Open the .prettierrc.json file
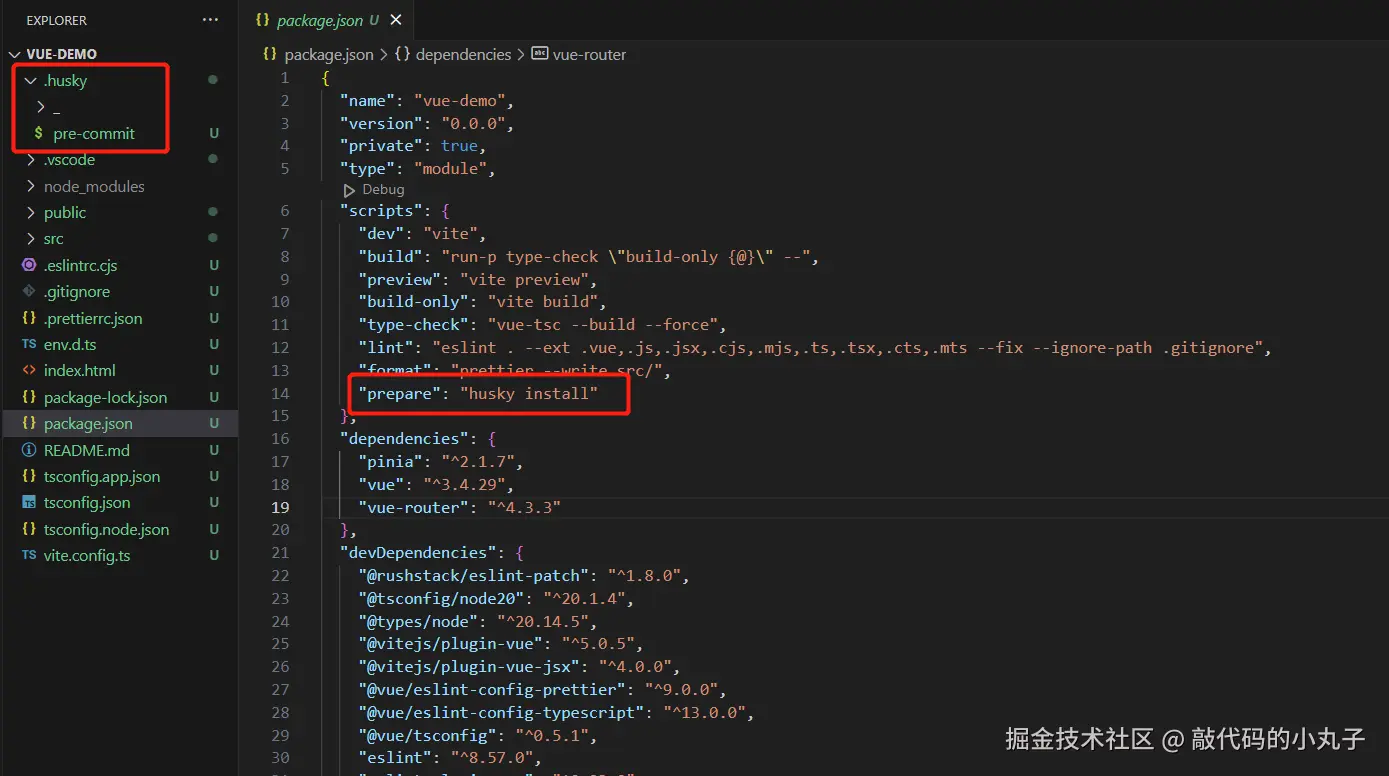The height and width of the screenshot is (776, 1389). pos(93,319)
